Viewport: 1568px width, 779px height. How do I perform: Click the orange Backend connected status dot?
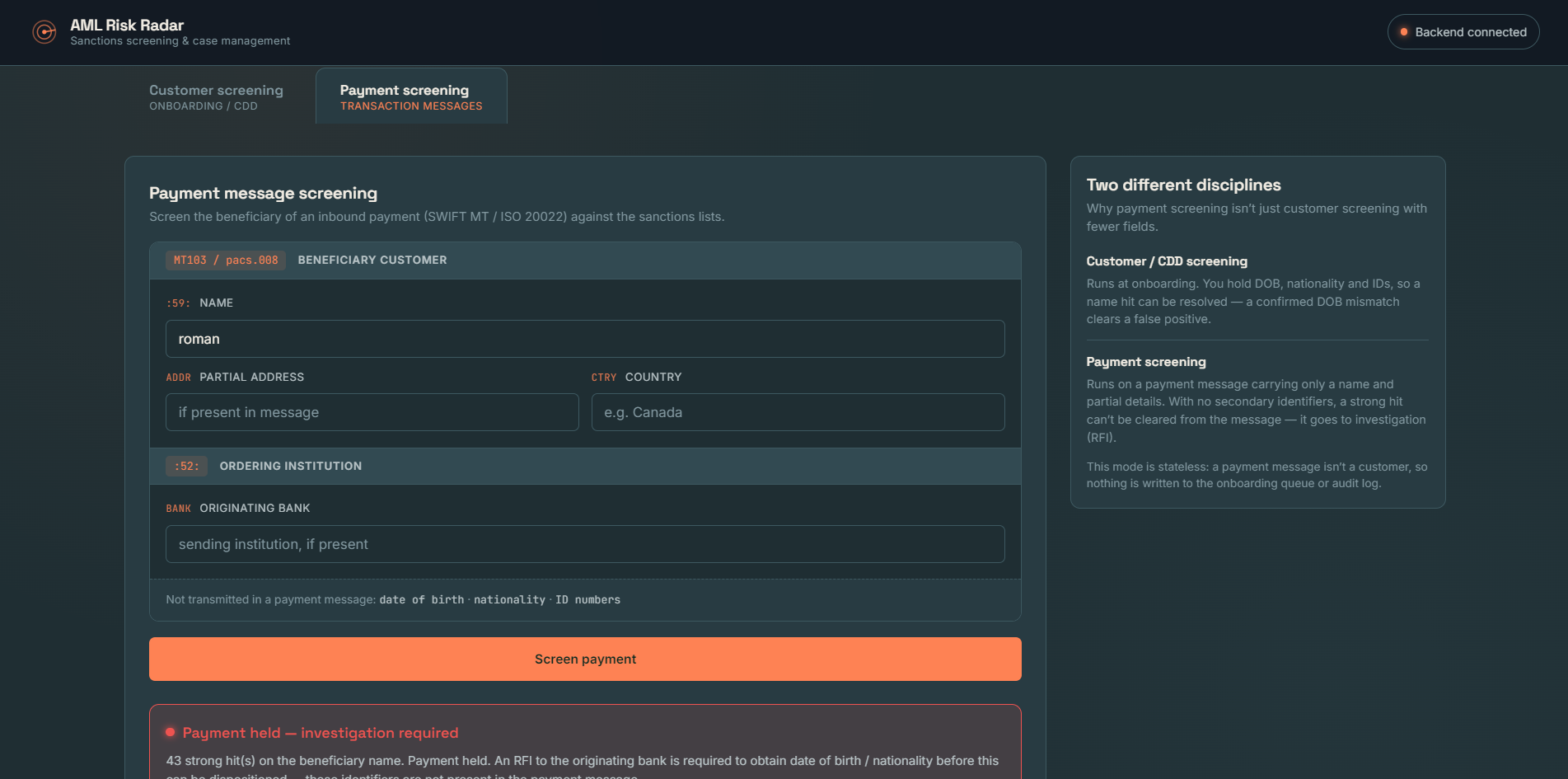1403,32
